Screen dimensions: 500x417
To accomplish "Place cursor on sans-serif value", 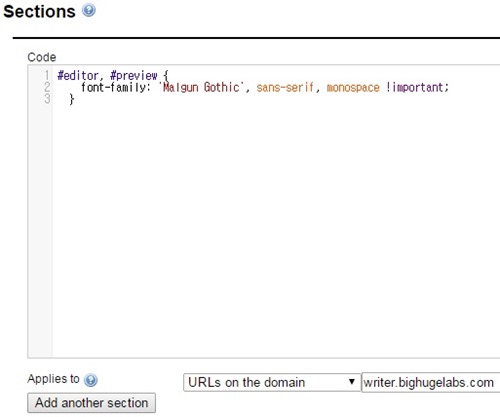I will [x=285, y=87].
